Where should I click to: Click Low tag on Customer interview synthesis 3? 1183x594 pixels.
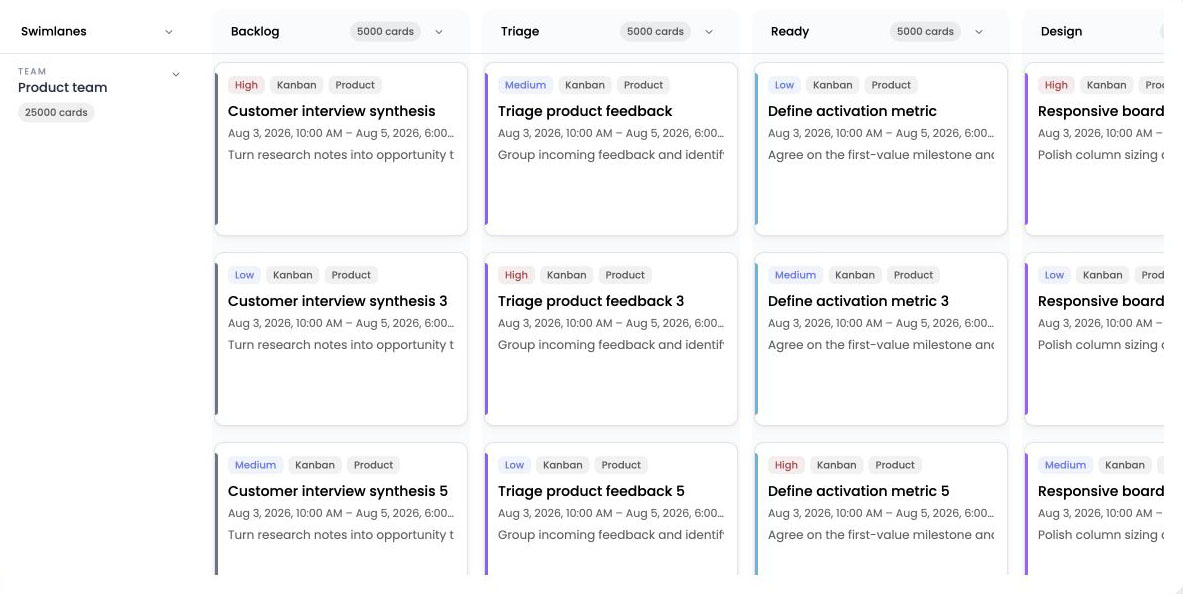pyautogui.click(x=244, y=275)
